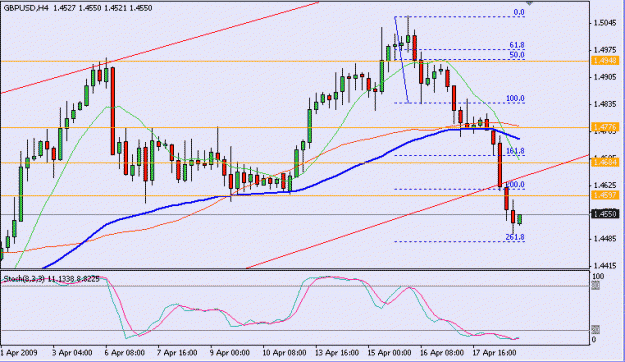Click the stochastic lower level 20 tag
The image size is (625, 362).
click(x=596, y=330)
